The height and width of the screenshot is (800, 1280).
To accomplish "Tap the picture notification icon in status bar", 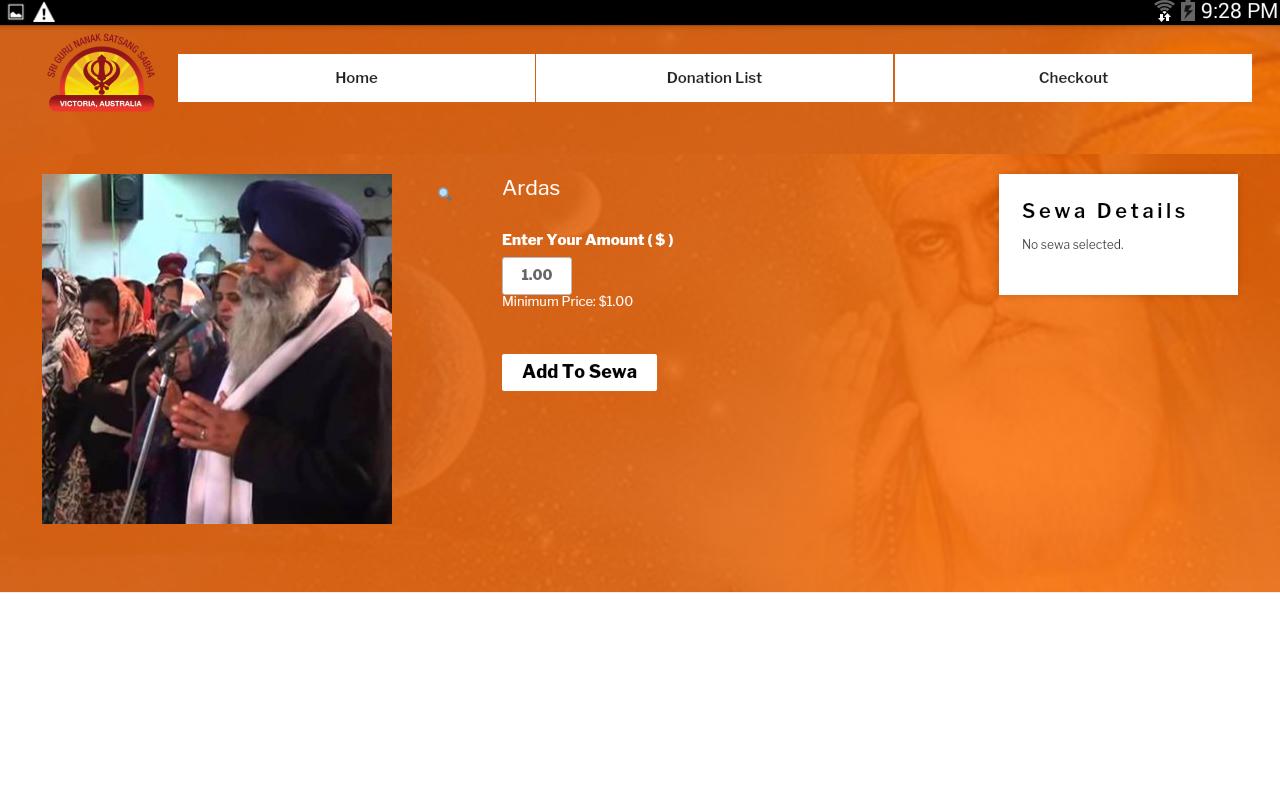I will tap(16, 13).
